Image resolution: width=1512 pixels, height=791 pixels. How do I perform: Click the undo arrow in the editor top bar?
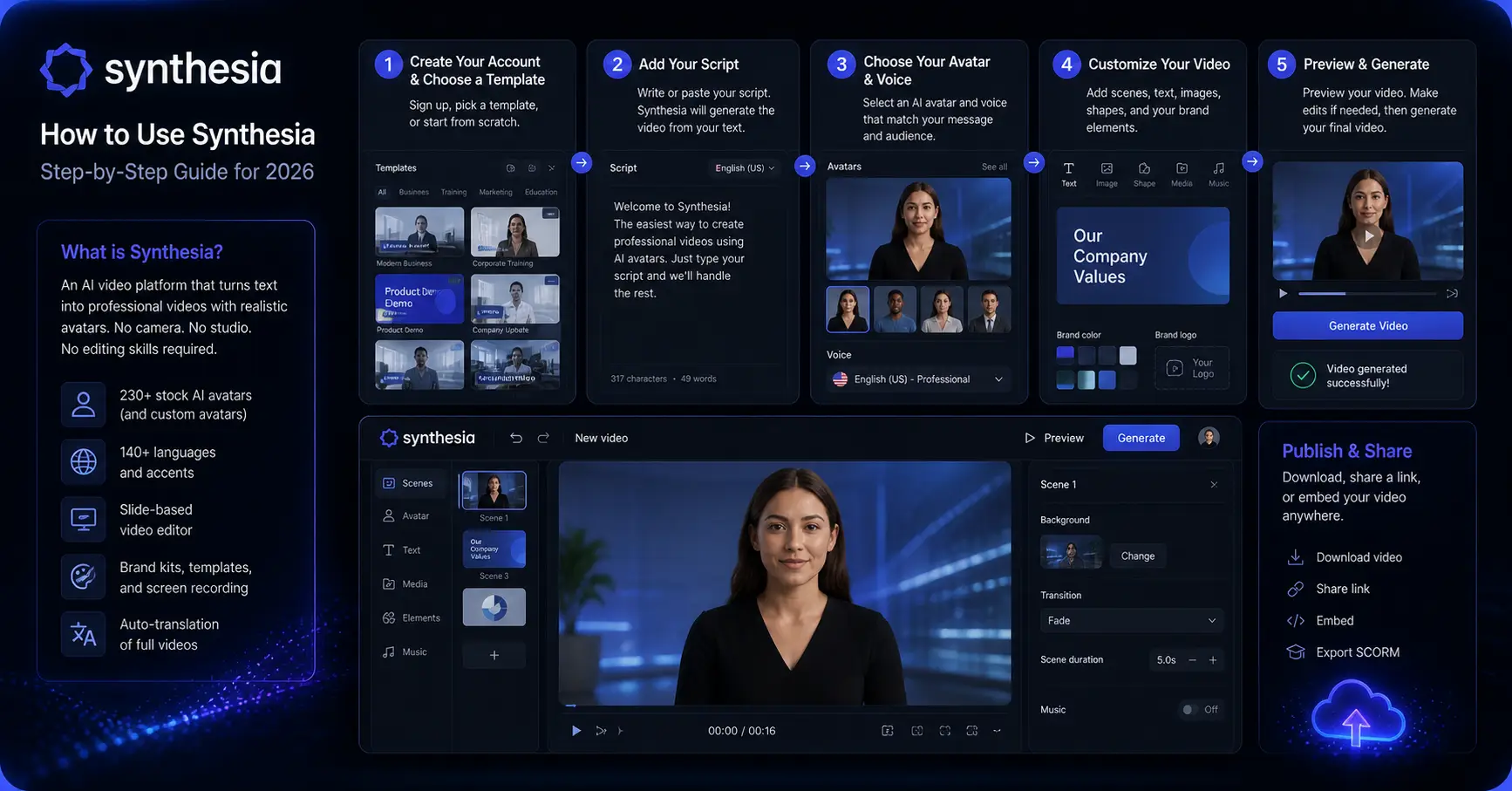pyautogui.click(x=516, y=438)
